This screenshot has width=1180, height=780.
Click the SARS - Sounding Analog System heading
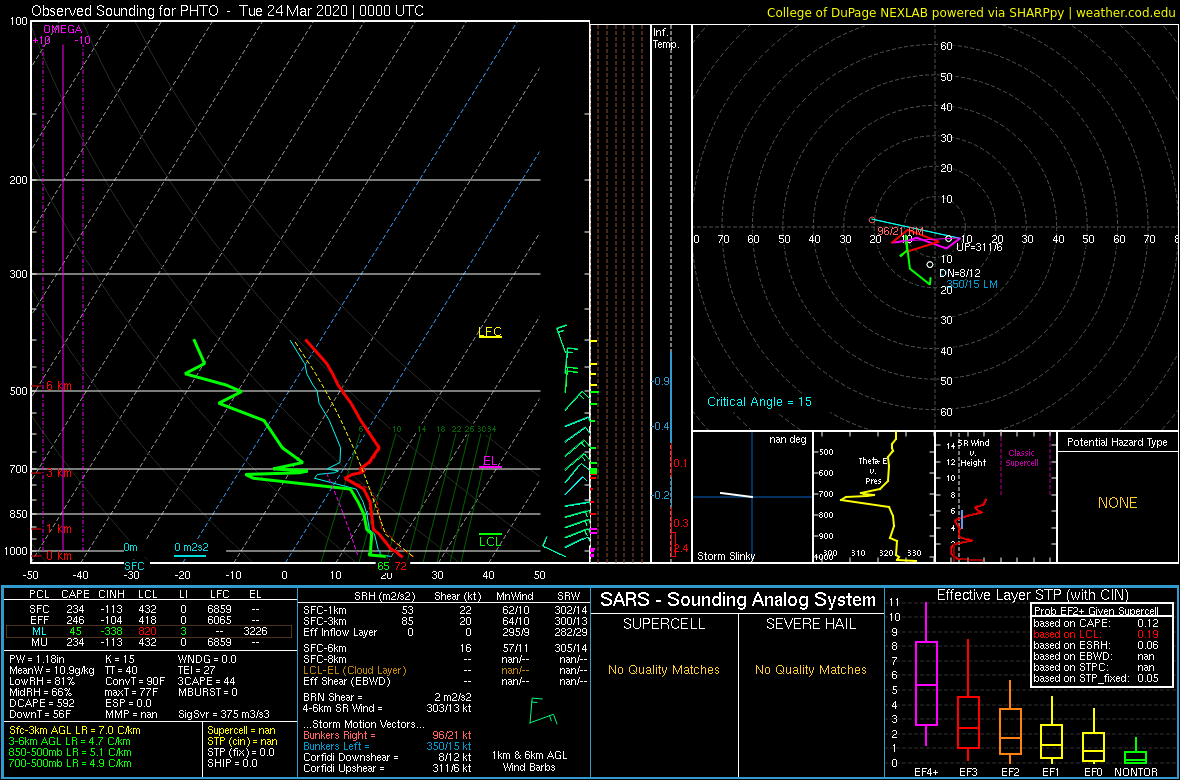coord(738,600)
